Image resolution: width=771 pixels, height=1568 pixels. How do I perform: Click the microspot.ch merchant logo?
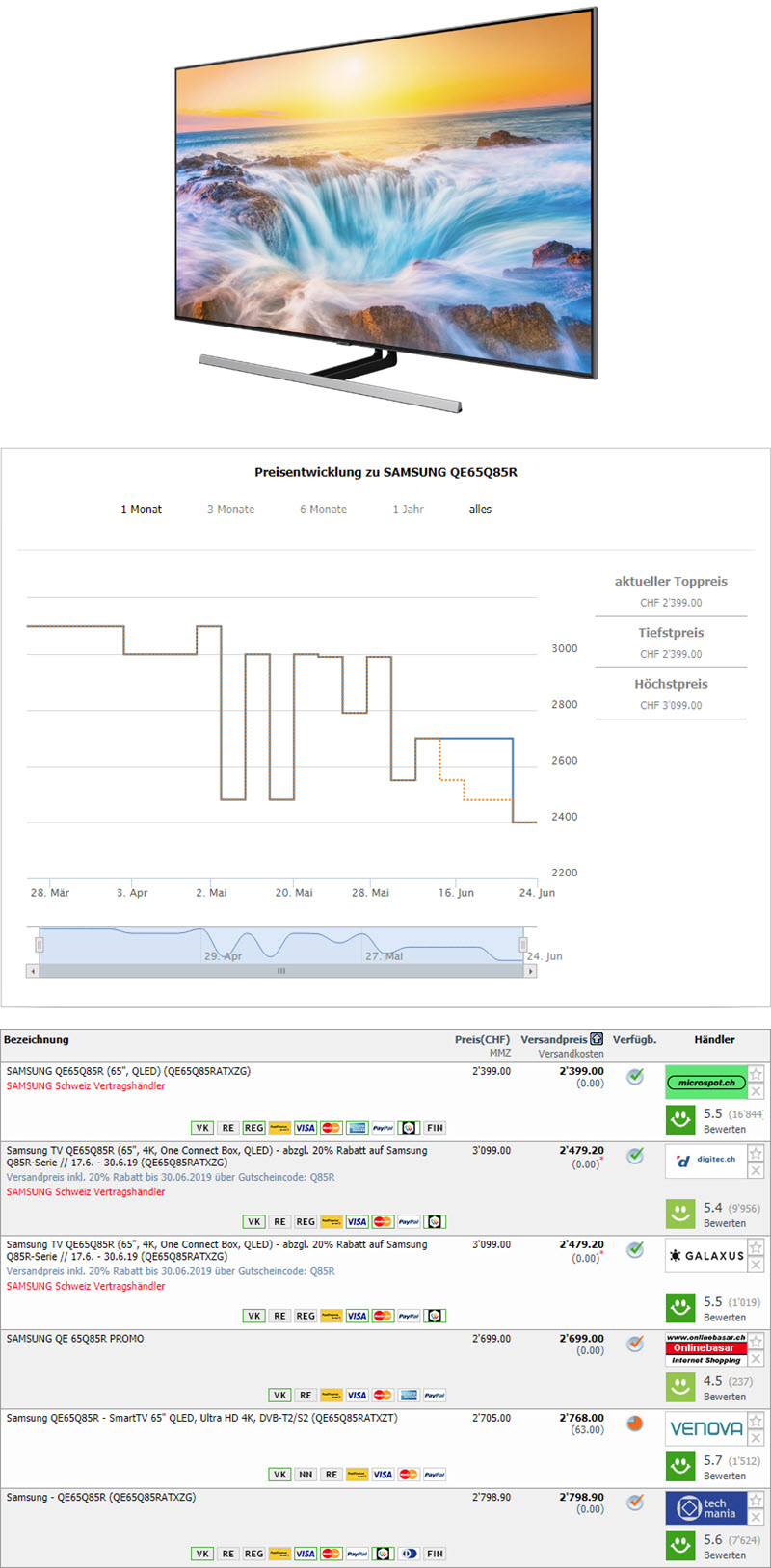[x=705, y=1083]
